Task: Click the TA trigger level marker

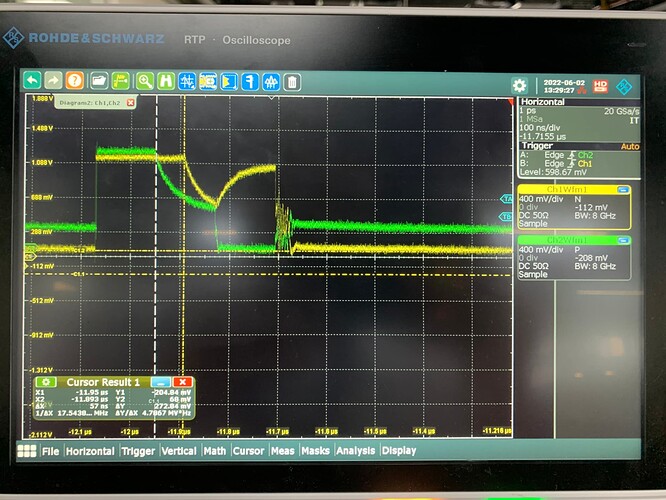Action: click(x=506, y=199)
